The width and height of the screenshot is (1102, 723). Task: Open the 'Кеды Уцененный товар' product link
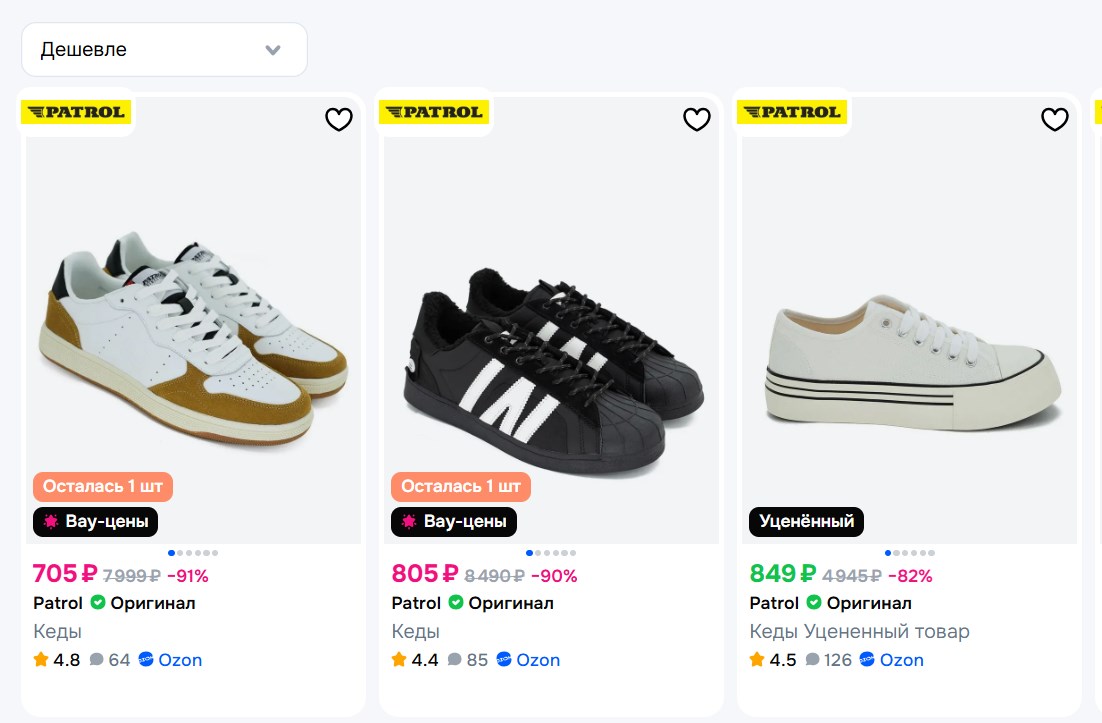[x=859, y=632]
